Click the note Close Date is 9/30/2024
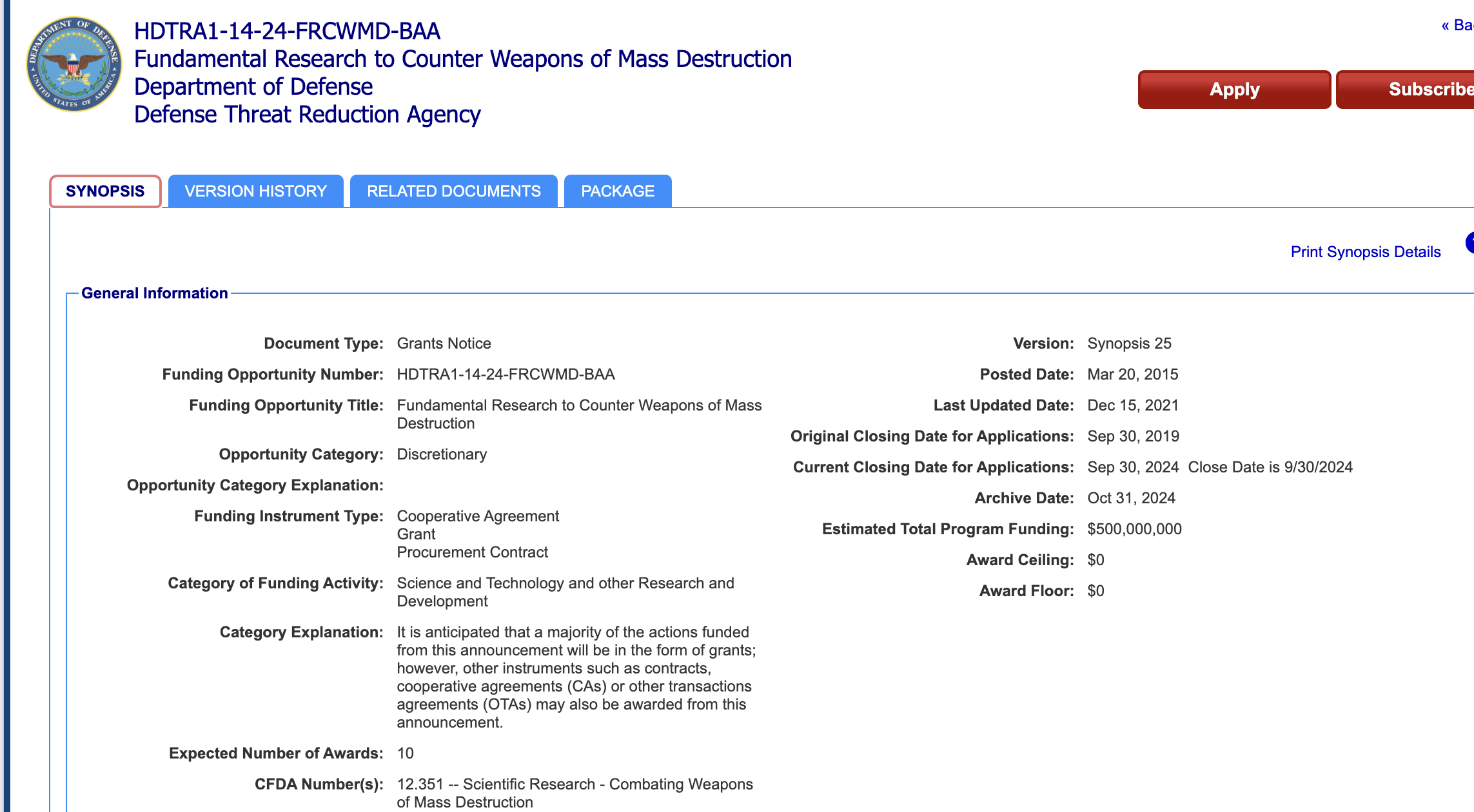 click(x=1270, y=467)
